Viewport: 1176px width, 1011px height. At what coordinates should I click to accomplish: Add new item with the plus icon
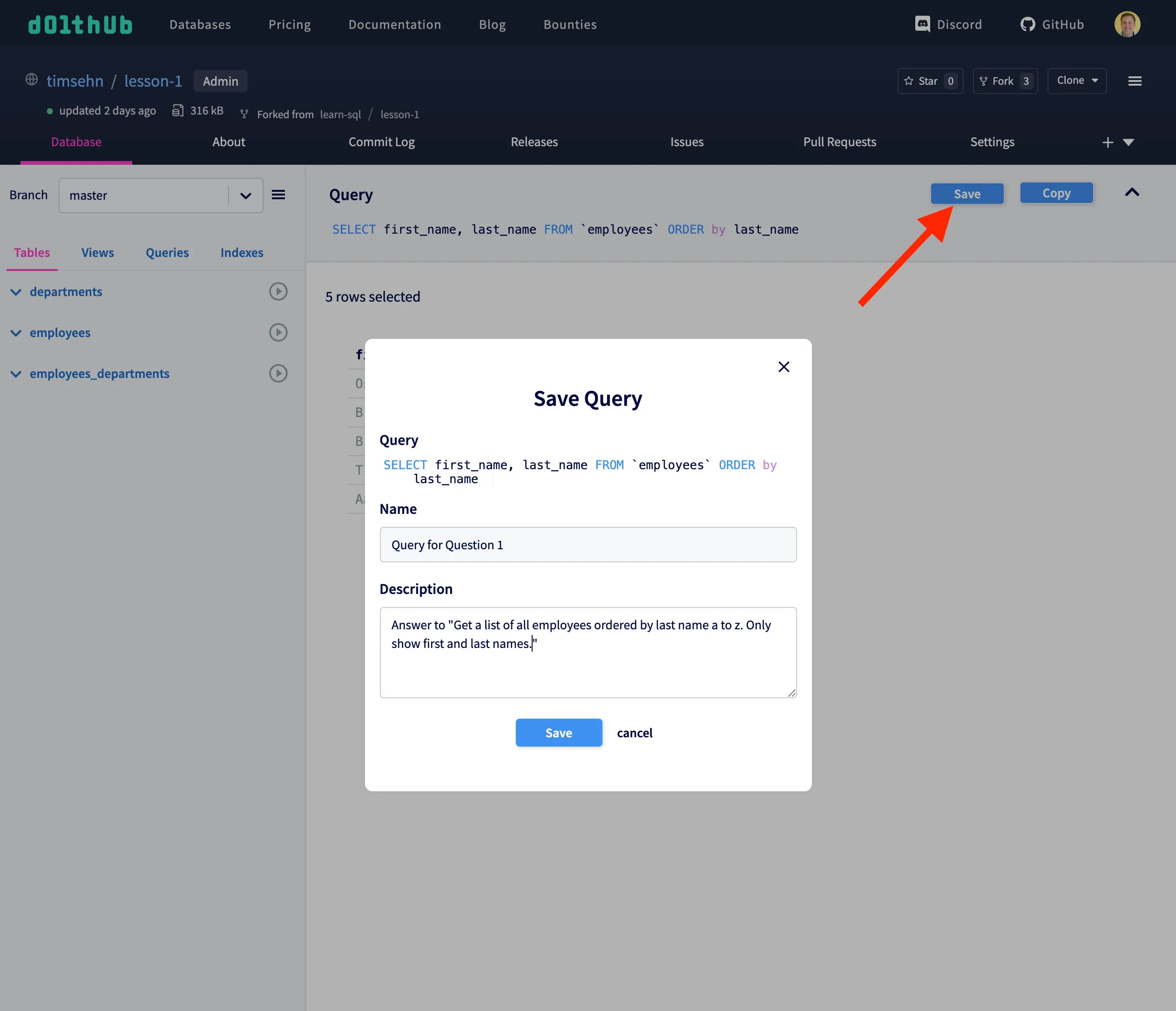click(x=1107, y=142)
